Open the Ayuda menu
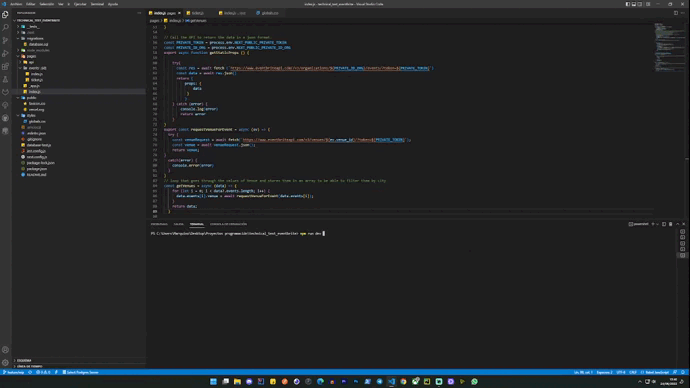The image size is (690, 388). tap(113, 4)
